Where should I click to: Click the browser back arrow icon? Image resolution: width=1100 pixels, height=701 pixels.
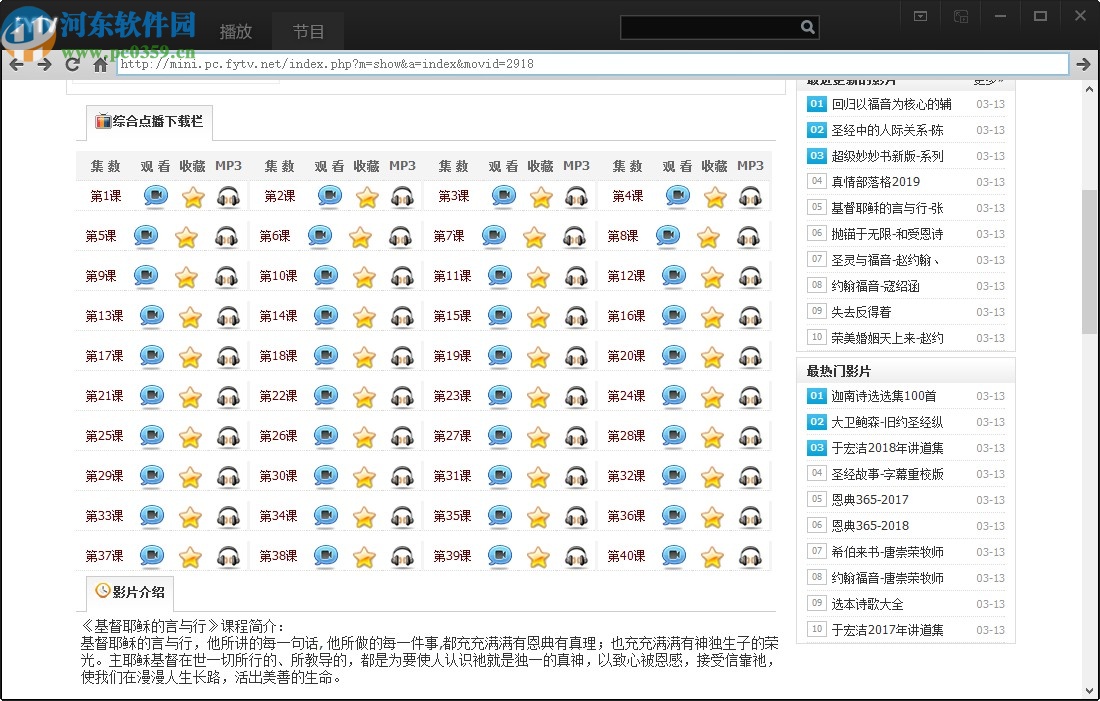pyautogui.click(x=16, y=63)
